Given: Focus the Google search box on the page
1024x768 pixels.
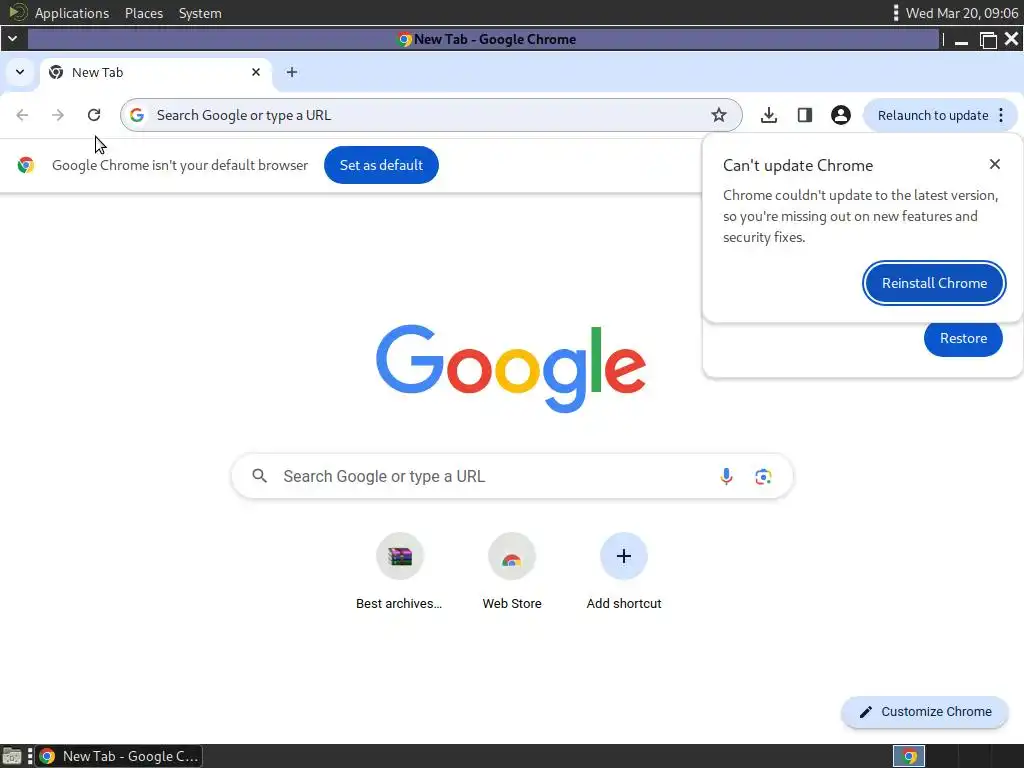Looking at the screenshot, I should point(512,476).
